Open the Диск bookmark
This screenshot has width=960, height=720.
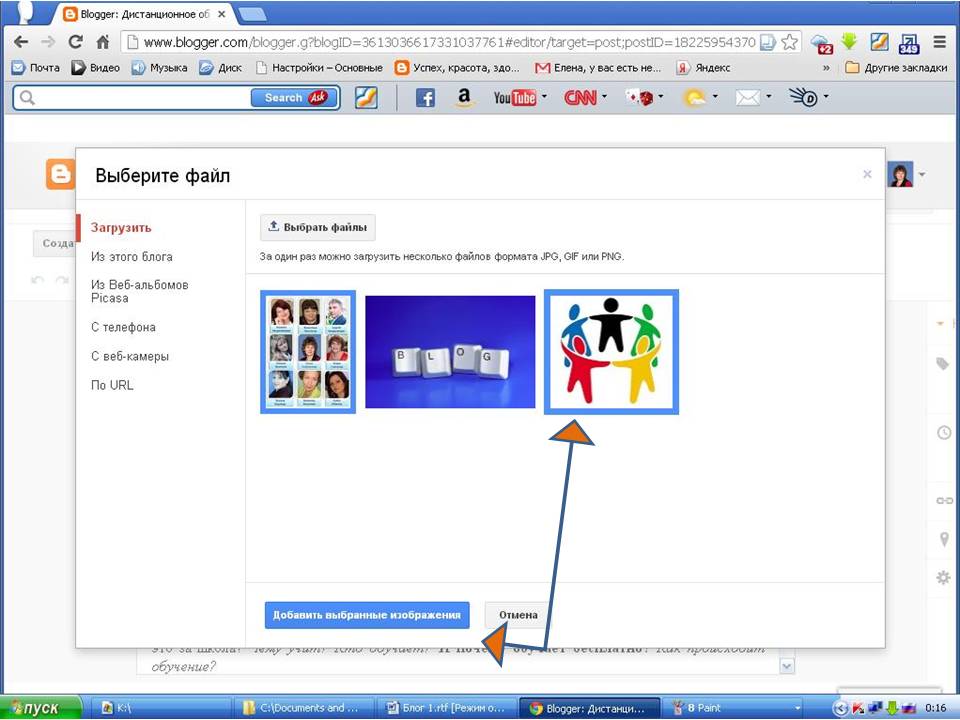[x=220, y=68]
